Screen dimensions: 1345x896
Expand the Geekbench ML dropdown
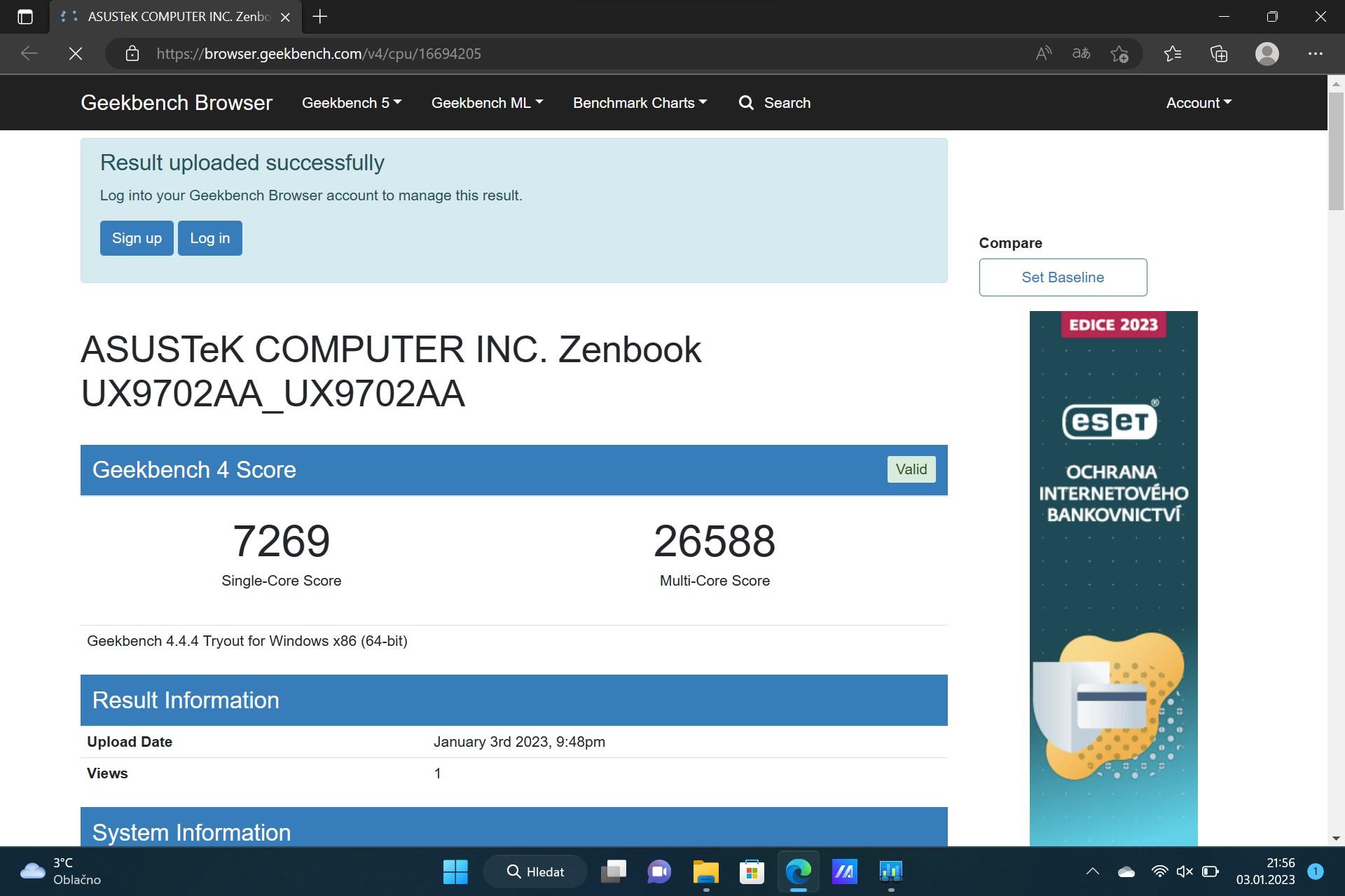488,103
